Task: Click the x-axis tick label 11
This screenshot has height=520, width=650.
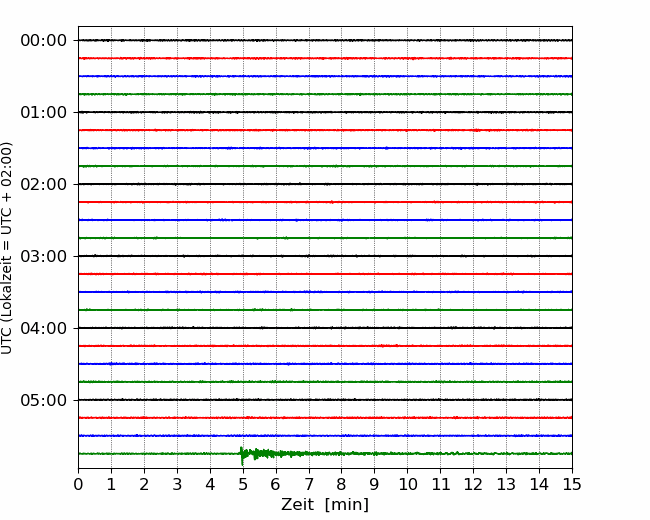Action: click(441, 484)
